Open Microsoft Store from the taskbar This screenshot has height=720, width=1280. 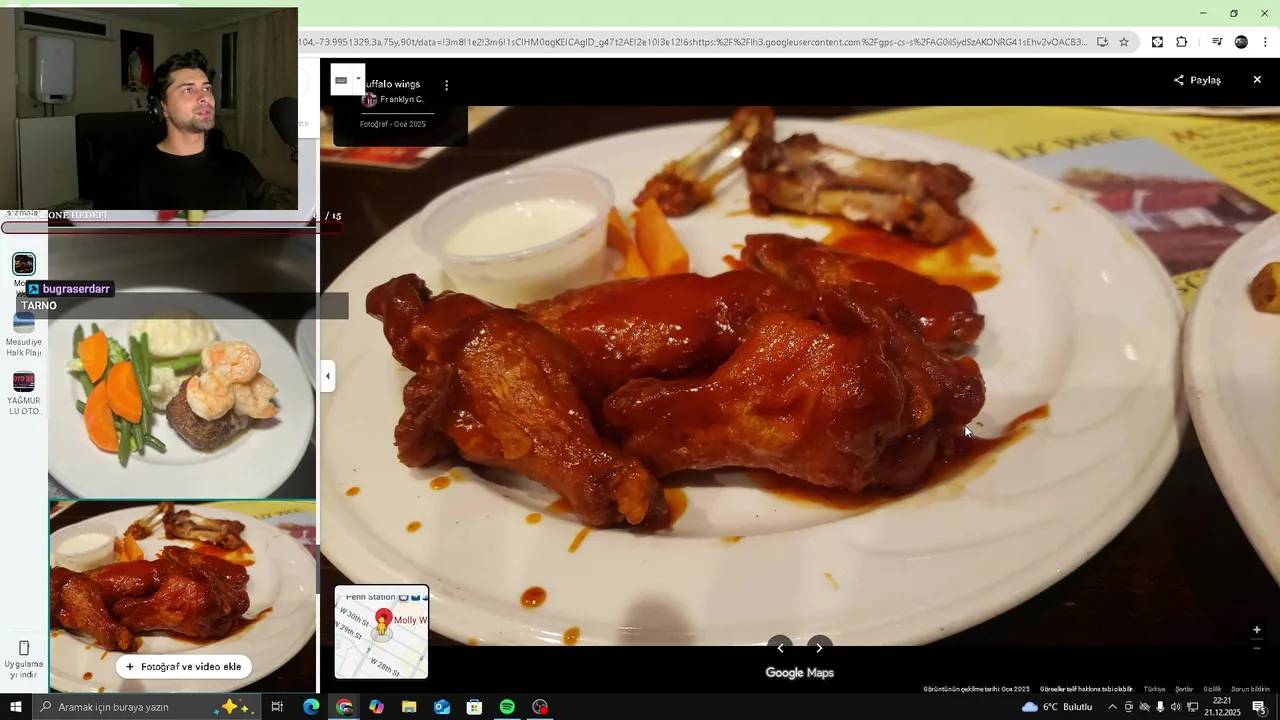pyautogui.click(x=474, y=707)
